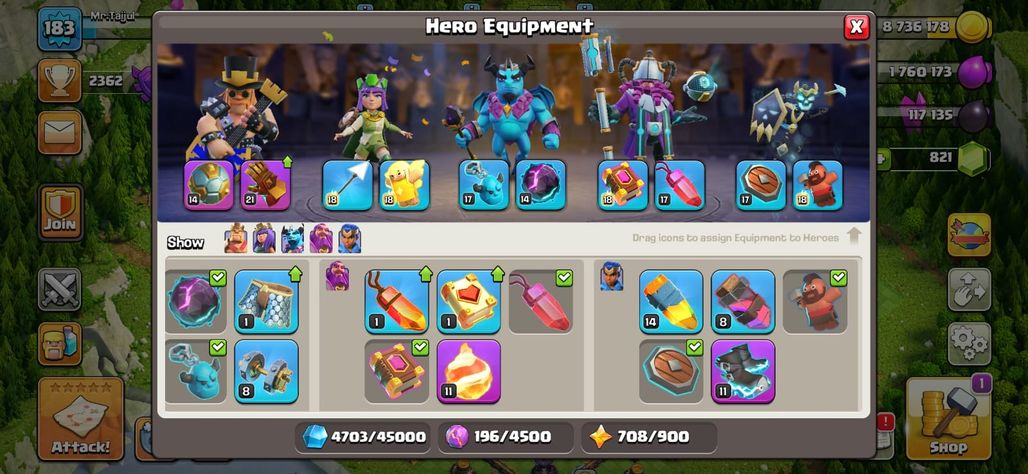Screen dimensions: 1028x474
Task: Select the Fireball equipment level 11
Action: [x=469, y=371]
